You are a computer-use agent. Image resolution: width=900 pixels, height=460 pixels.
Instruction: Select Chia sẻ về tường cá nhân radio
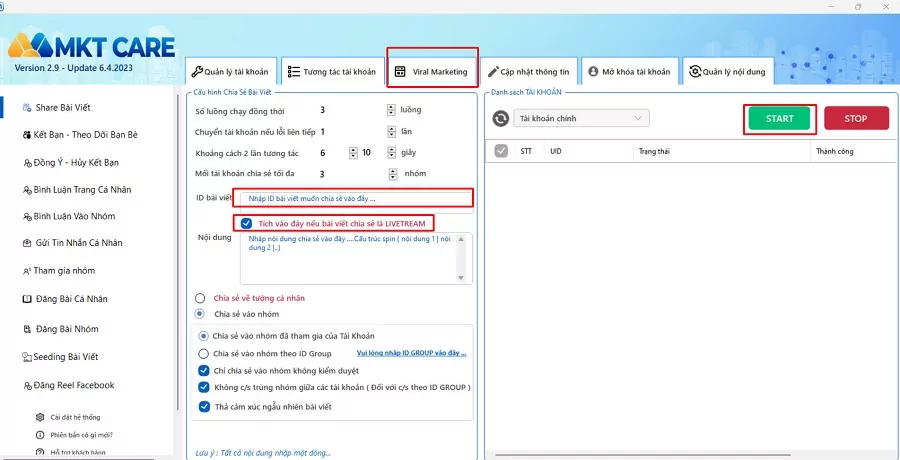pos(200,298)
